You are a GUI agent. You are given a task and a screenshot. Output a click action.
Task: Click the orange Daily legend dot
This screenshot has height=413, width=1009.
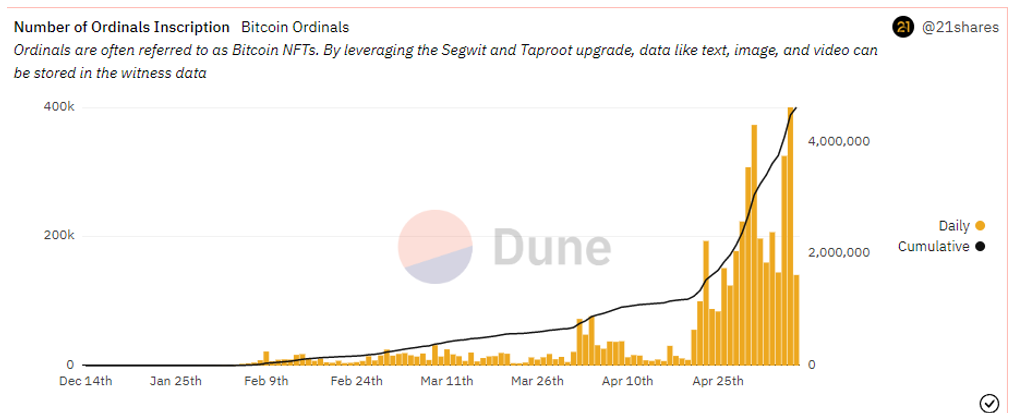(x=979, y=225)
